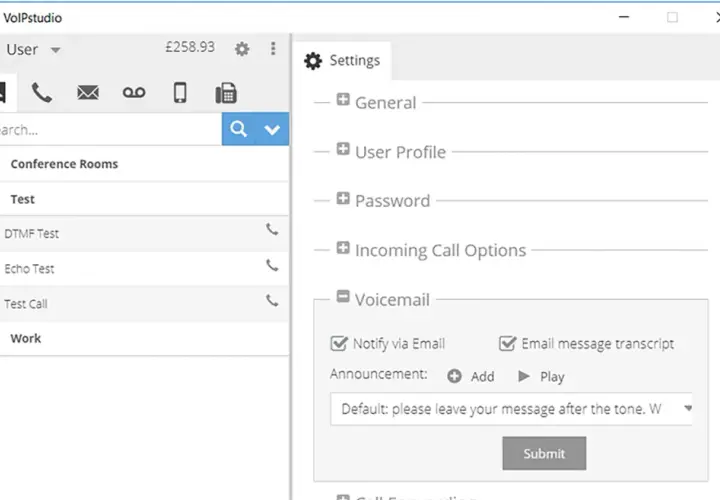Expand the General settings section
Image resolution: width=720 pixels, height=500 pixels.
pos(343,99)
